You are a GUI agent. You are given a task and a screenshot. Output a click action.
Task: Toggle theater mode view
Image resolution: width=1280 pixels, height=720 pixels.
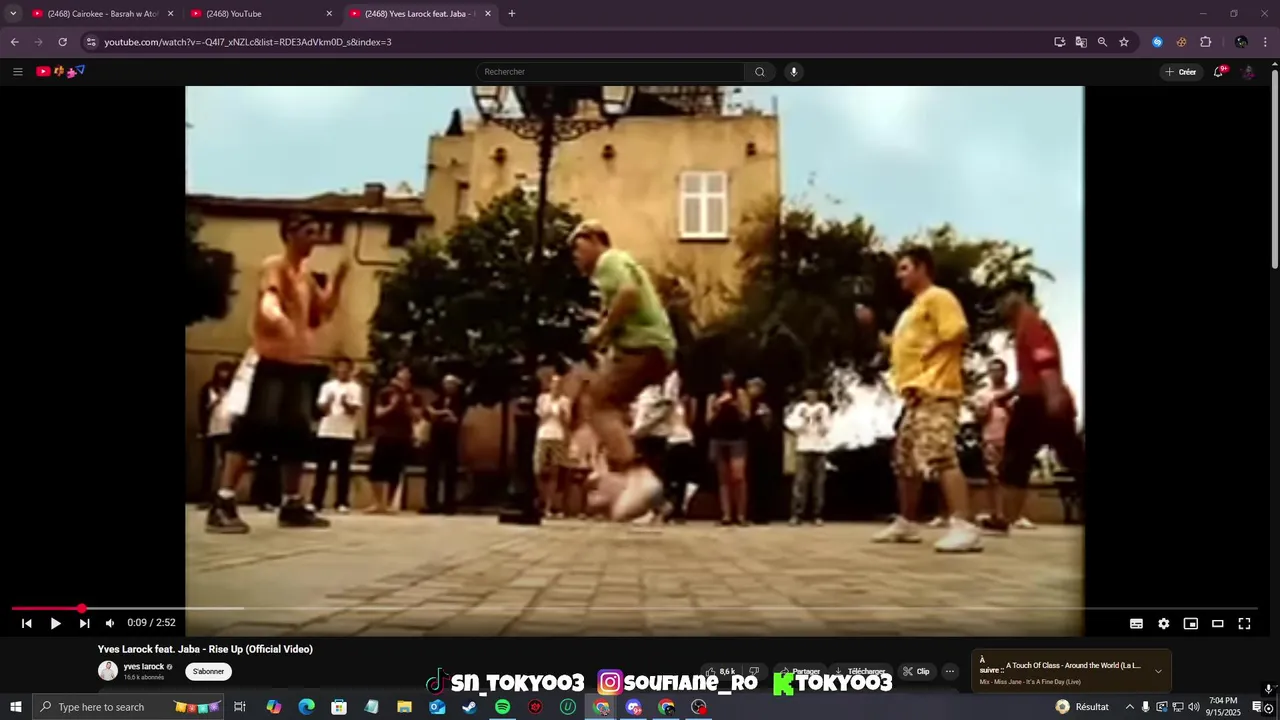click(x=1218, y=623)
